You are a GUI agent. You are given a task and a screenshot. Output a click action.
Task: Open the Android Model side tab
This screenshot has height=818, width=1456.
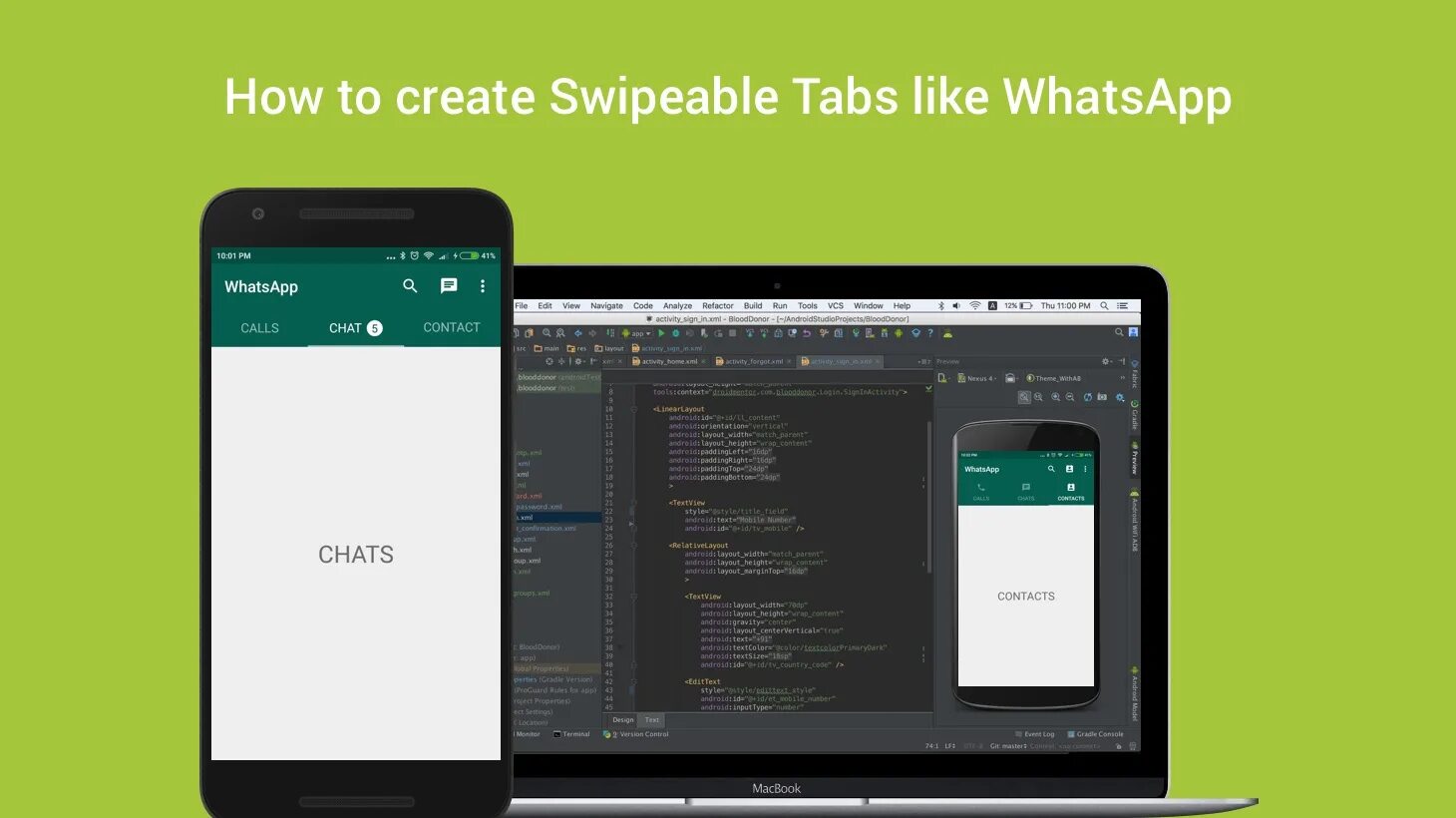(1134, 695)
